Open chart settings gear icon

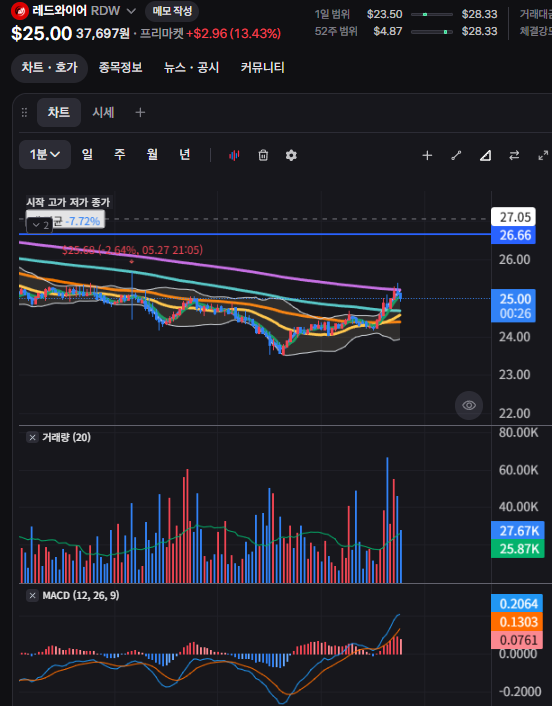[291, 155]
